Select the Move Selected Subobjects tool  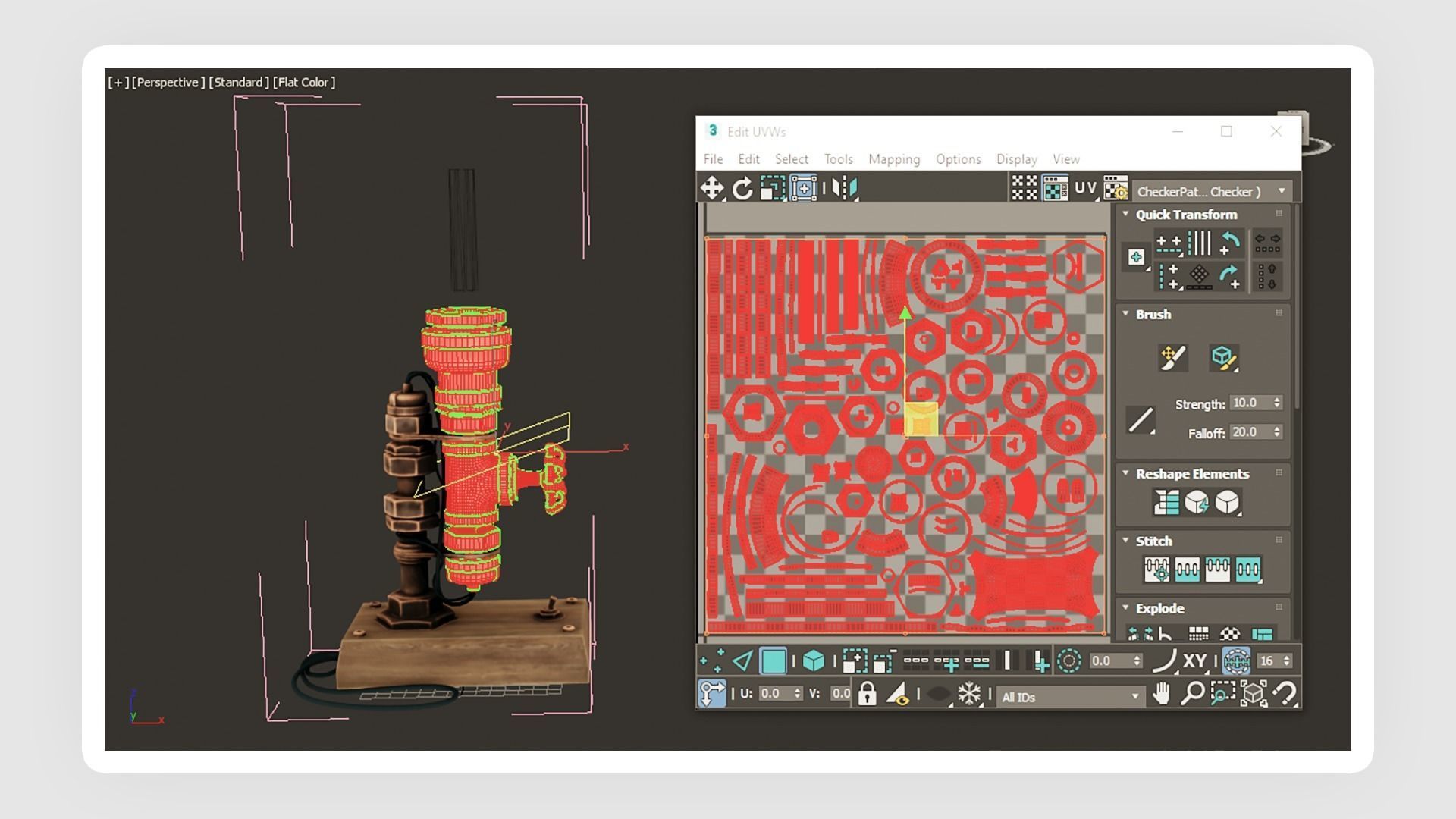coord(711,188)
